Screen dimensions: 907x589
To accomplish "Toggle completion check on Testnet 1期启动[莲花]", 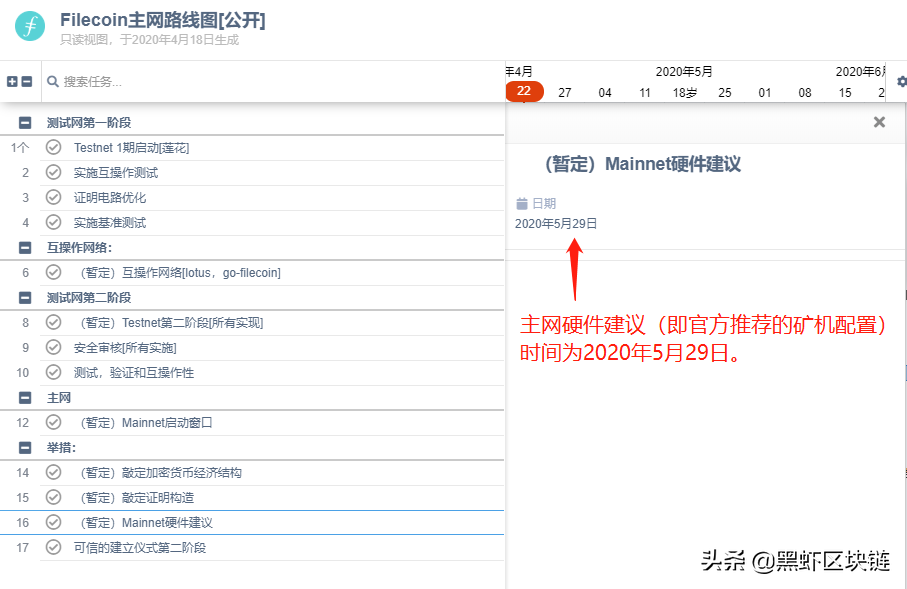I will point(53,147).
